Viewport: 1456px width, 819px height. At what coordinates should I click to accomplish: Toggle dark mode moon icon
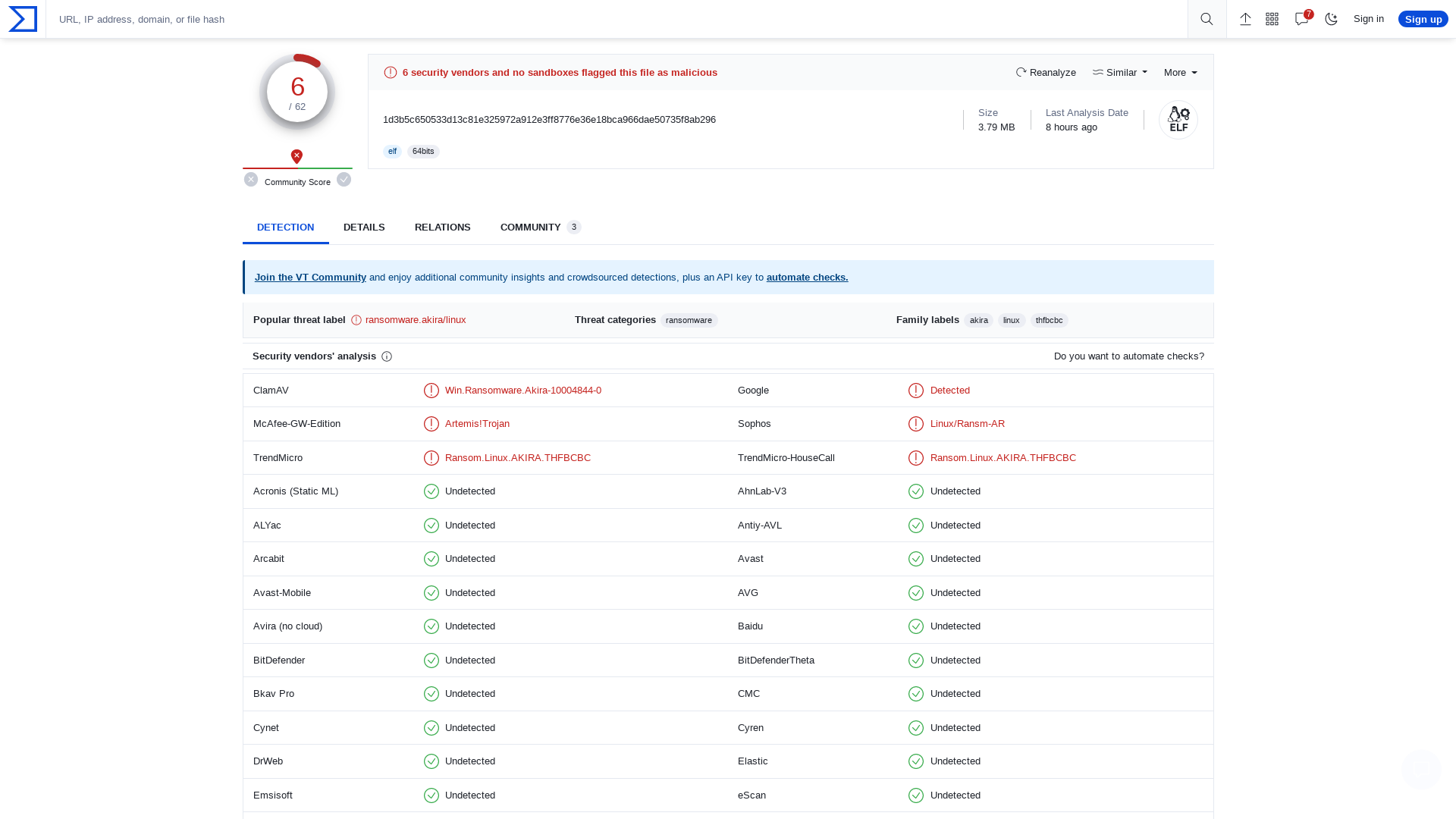click(1331, 19)
